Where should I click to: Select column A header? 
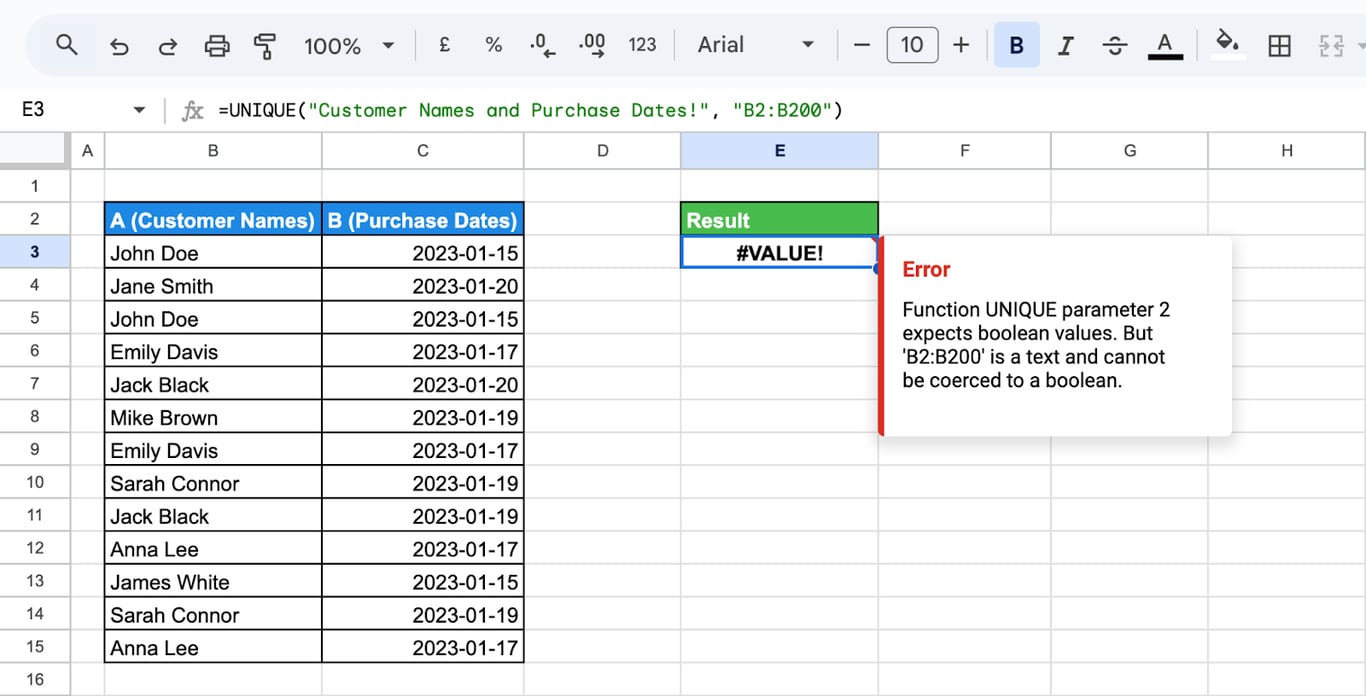tap(87, 151)
